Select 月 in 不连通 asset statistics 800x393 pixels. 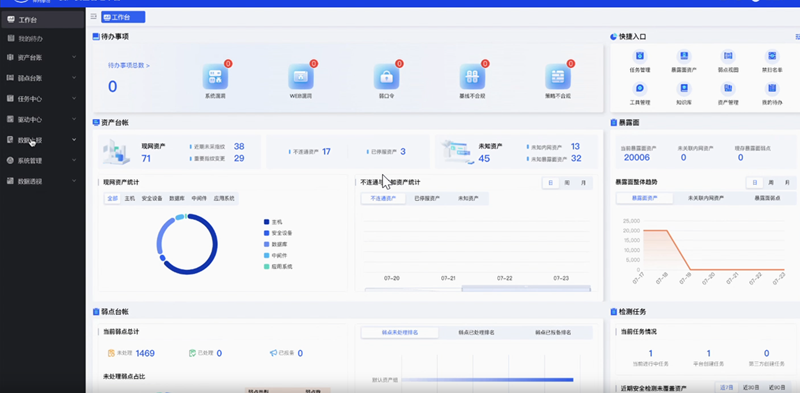point(583,183)
